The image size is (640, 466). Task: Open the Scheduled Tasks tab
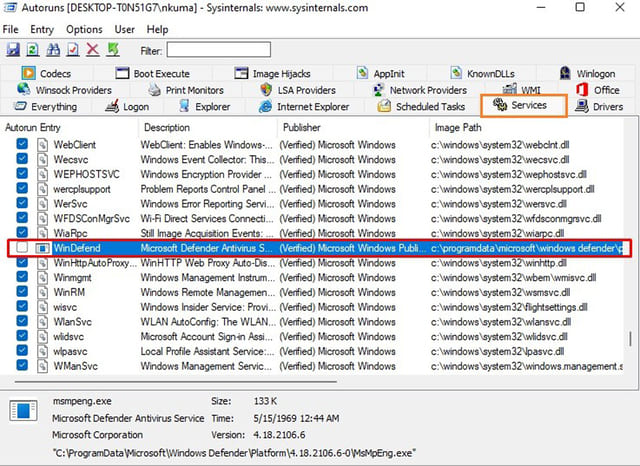[x=421, y=107]
